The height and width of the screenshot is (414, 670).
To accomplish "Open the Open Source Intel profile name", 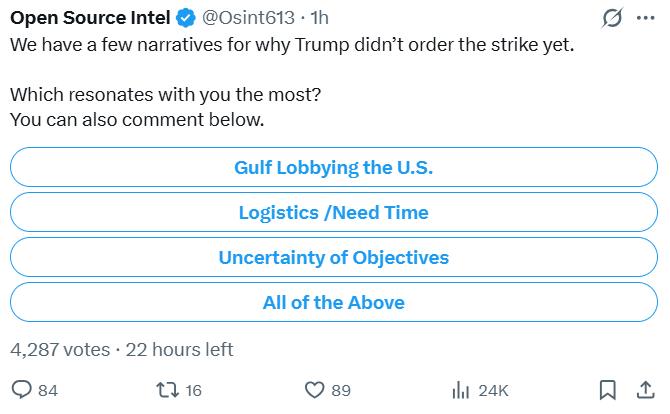I will 90,18.
